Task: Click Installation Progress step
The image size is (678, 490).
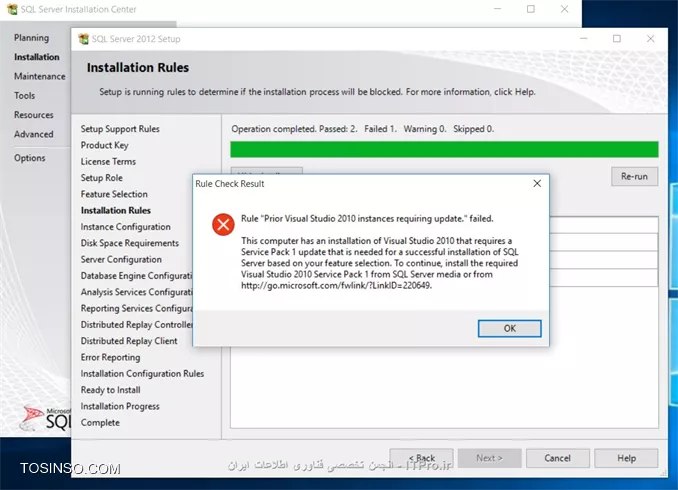Action: click(x=120, y=407)
